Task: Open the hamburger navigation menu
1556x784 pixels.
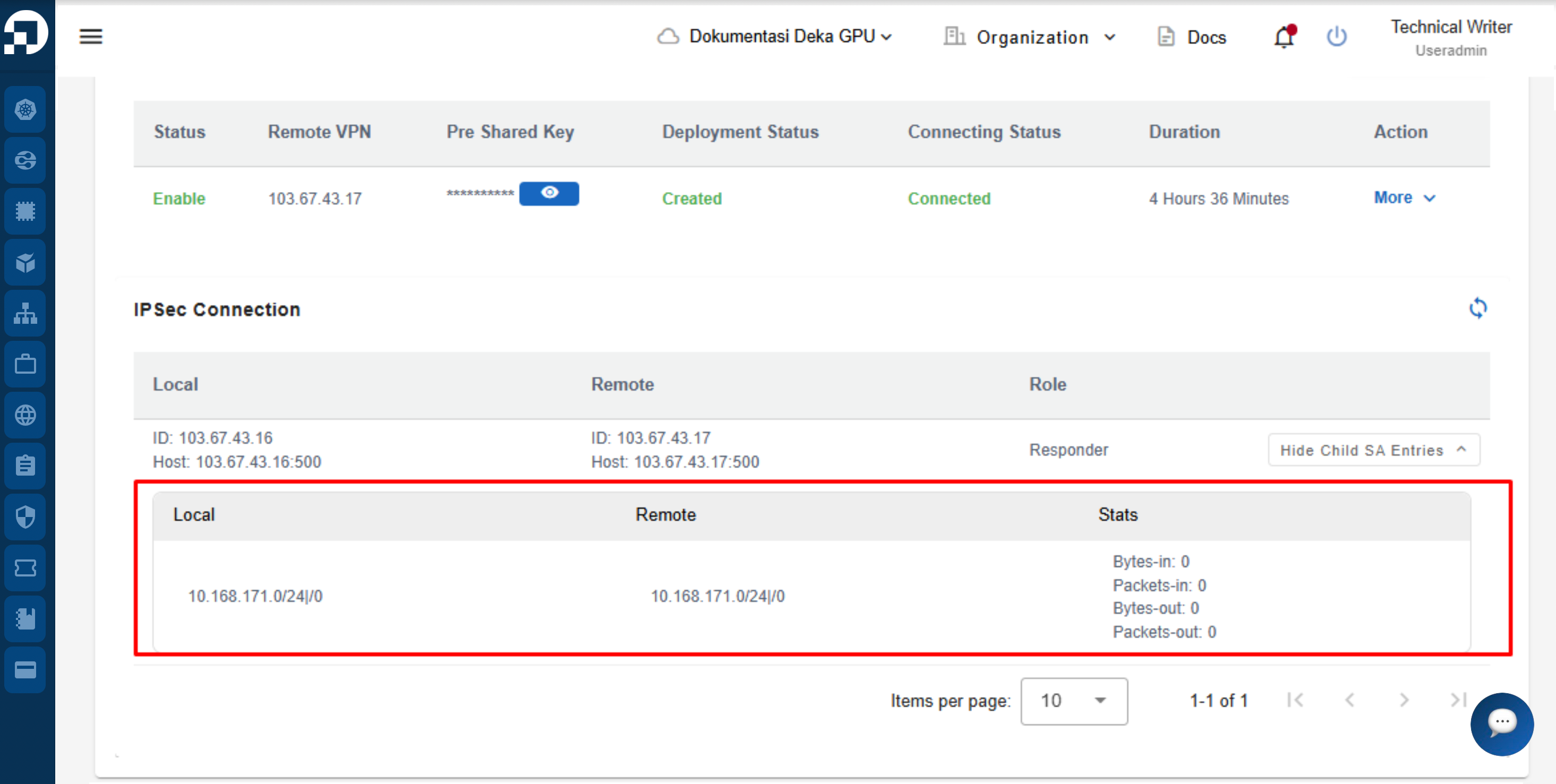Action: pos(91,37)
